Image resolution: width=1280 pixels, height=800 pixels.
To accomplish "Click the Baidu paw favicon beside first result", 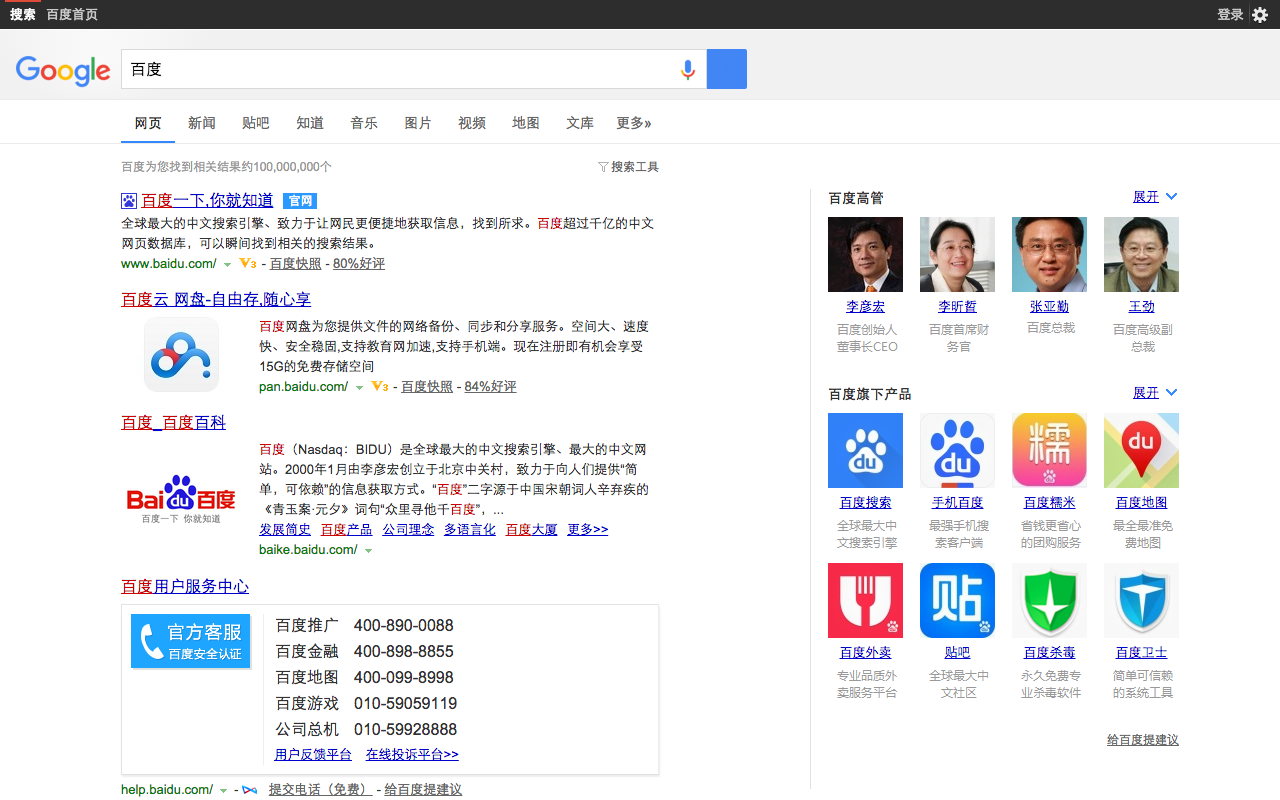I will 129,201.
